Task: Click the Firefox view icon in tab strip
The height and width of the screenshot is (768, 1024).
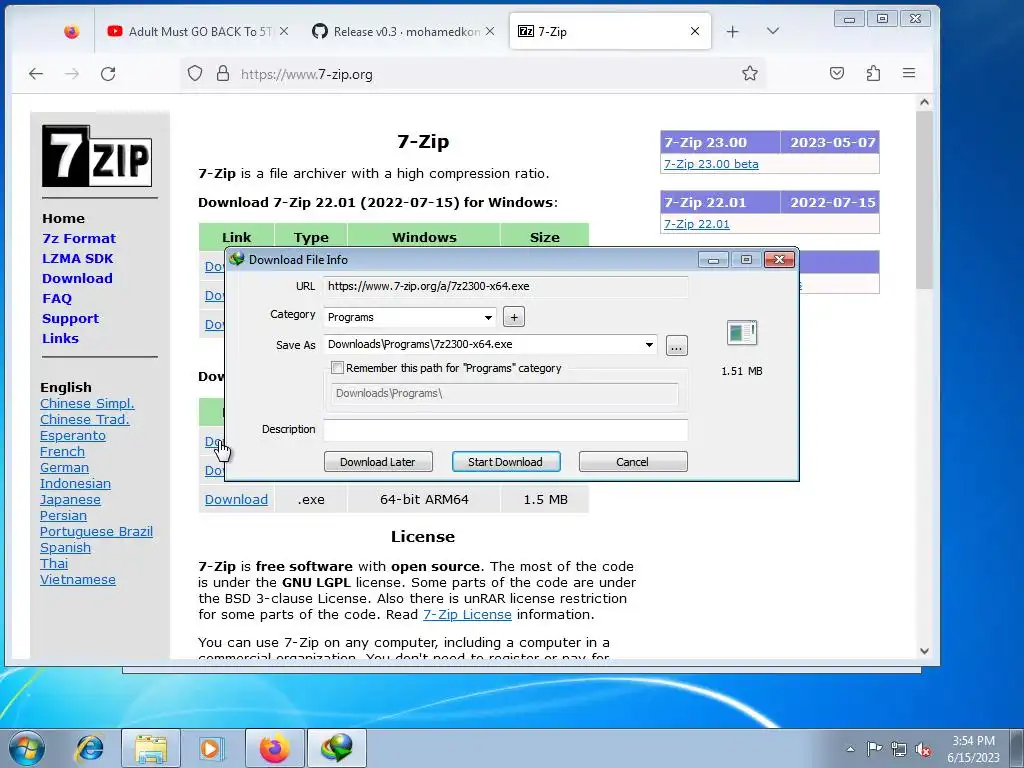Action: click(x=71, y=31)
